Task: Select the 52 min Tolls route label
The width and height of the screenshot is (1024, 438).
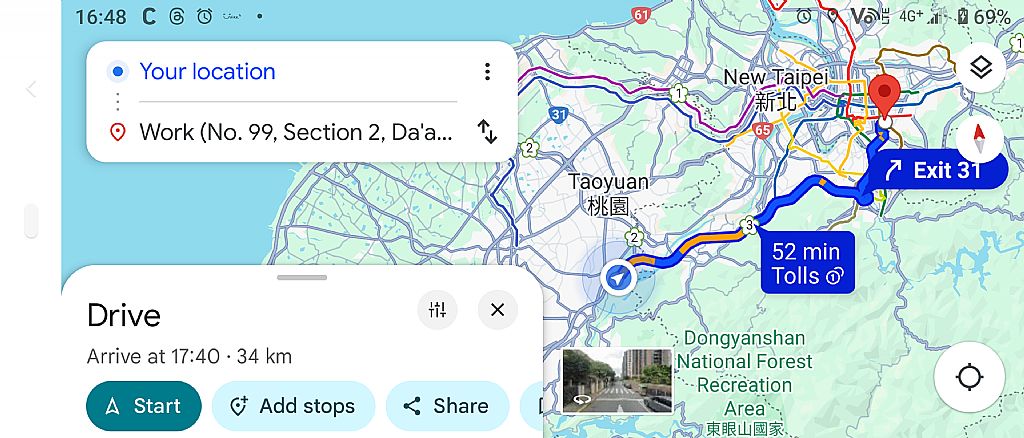Action: [x=807, y=262]
